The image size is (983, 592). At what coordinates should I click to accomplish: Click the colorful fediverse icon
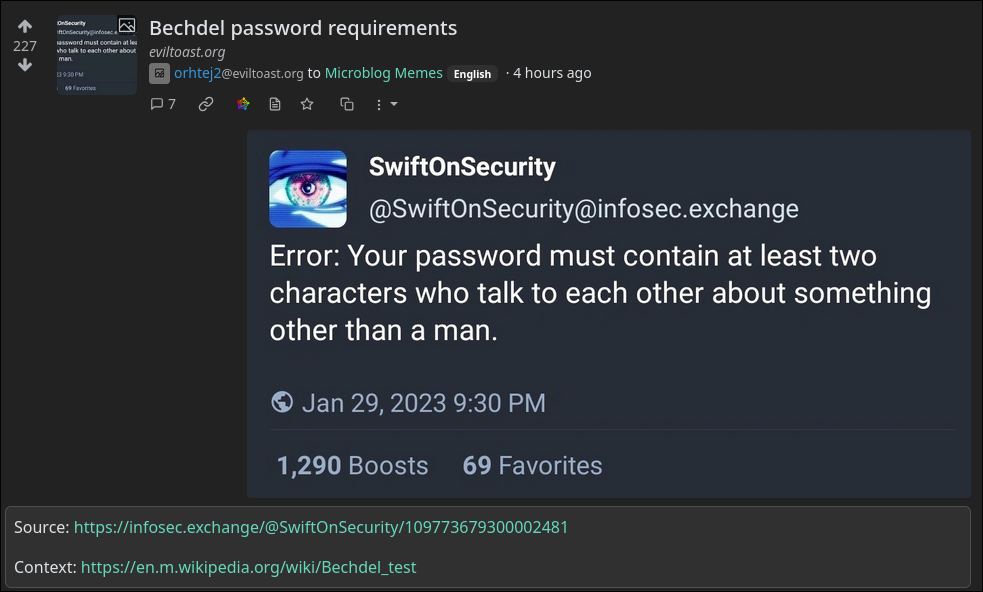[243, 104]
